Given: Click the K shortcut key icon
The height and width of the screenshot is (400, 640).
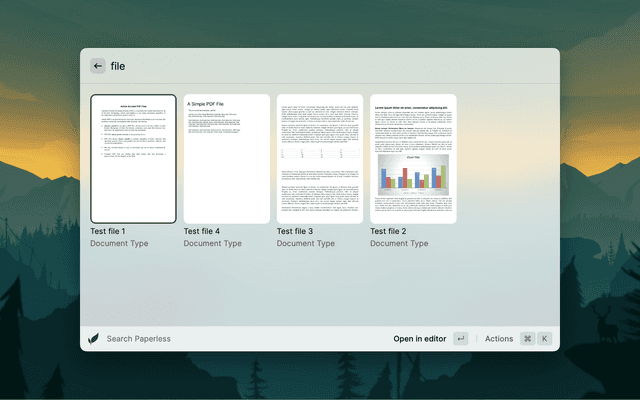Looking at the screenshot, I should (x=545, y=339).
